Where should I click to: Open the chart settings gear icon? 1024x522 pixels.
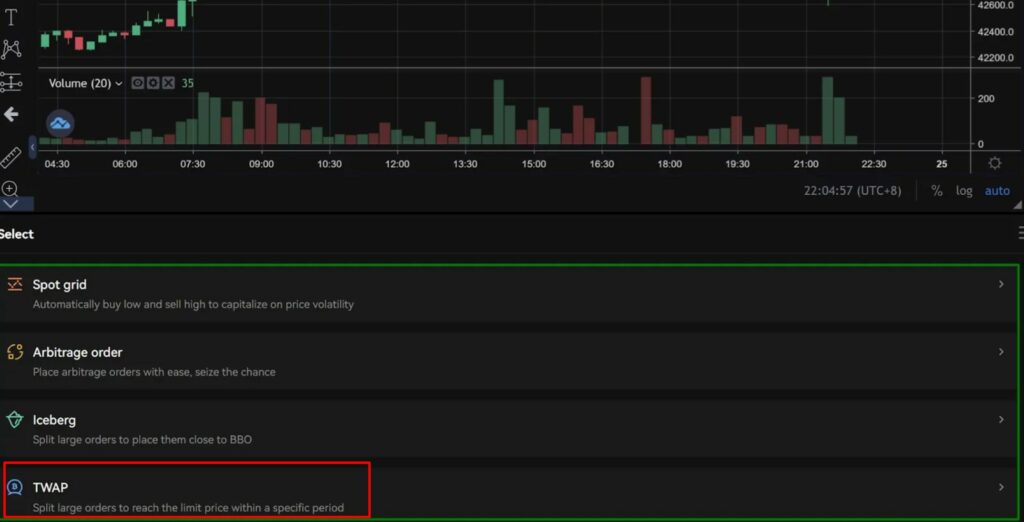994,163
